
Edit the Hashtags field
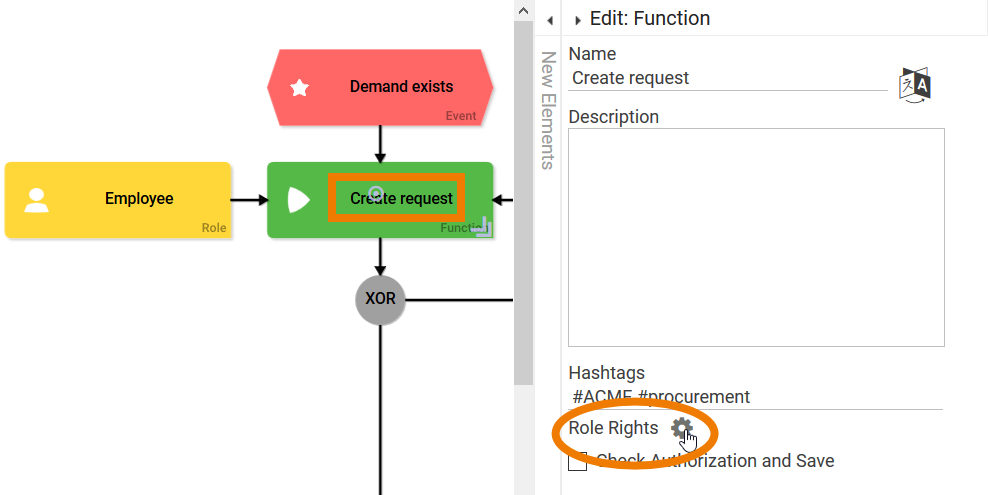pos(755,397)
